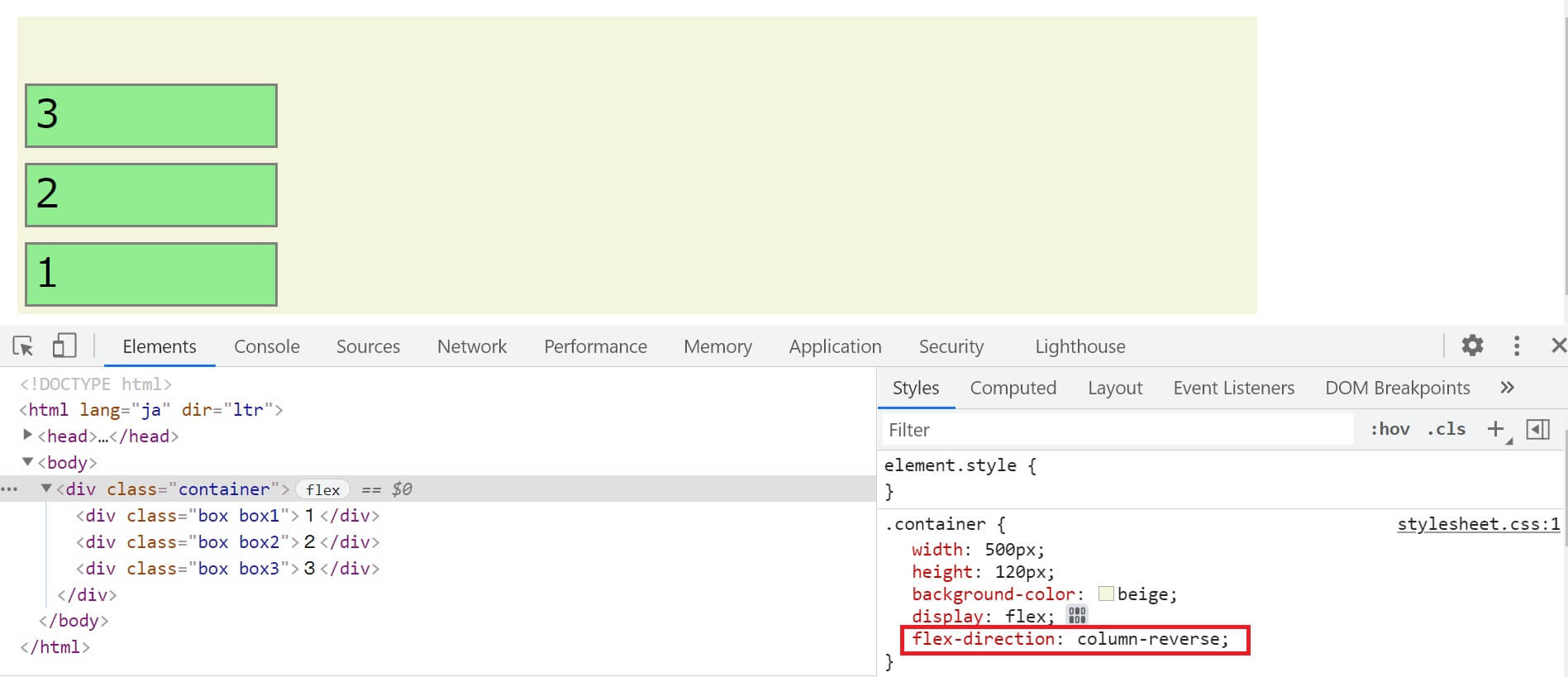
Task: Collapse the body element node
Action: coord(27,462)
